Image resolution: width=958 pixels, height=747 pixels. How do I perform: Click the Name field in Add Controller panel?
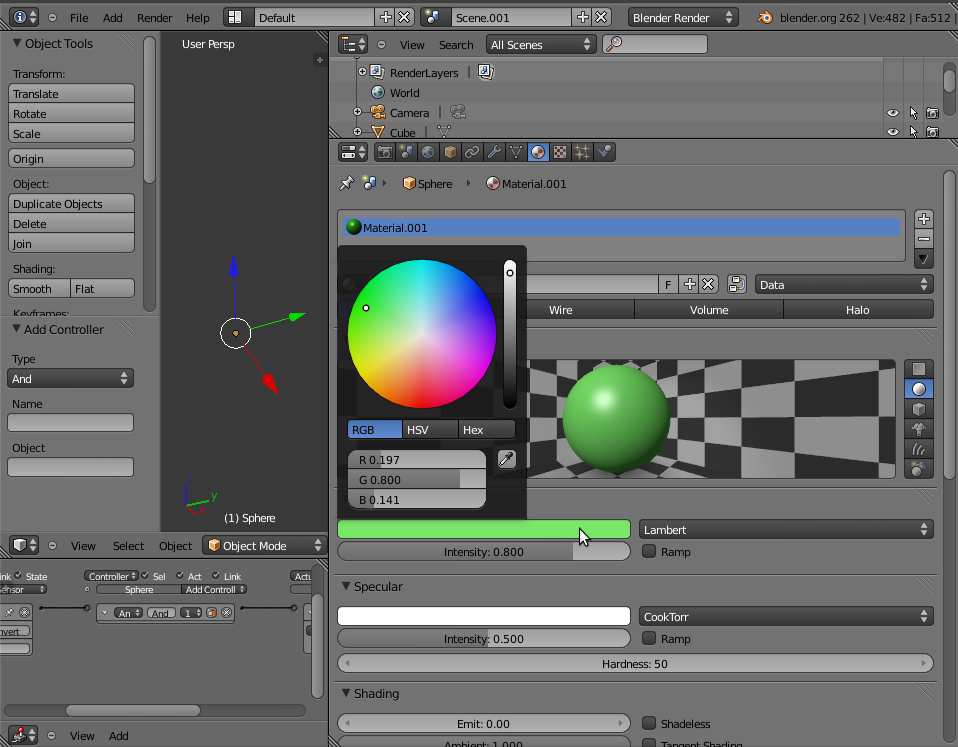click(x=69, y=422)
